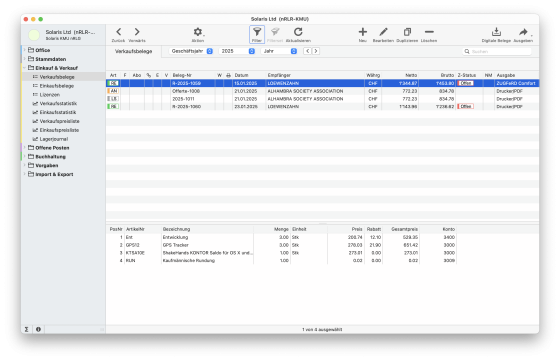Screen dimensions: 560x361
Task: Click Offen status of R-2025-1059
Action: pos(466,83)
